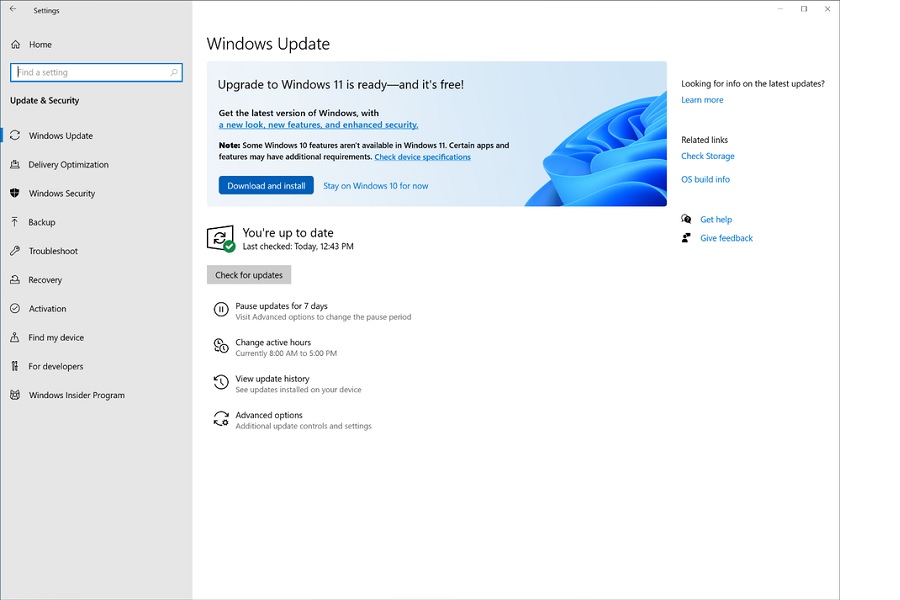Click the OS build info link

pyautogui.click(x=705, y=180)
